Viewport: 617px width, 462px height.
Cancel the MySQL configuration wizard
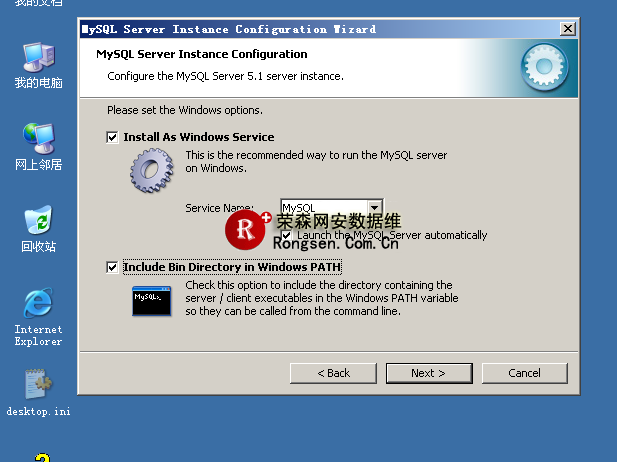pos(524,373)
